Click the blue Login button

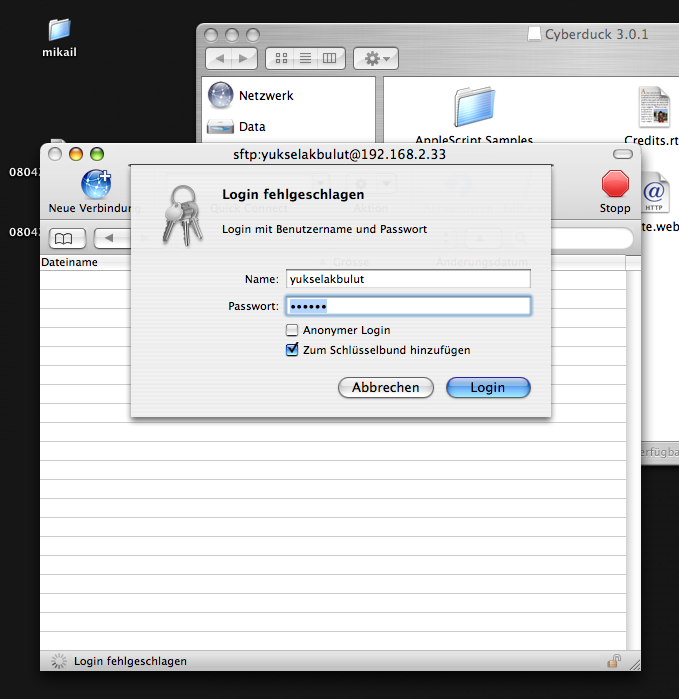pyautogui.click(x=488, y=387)
